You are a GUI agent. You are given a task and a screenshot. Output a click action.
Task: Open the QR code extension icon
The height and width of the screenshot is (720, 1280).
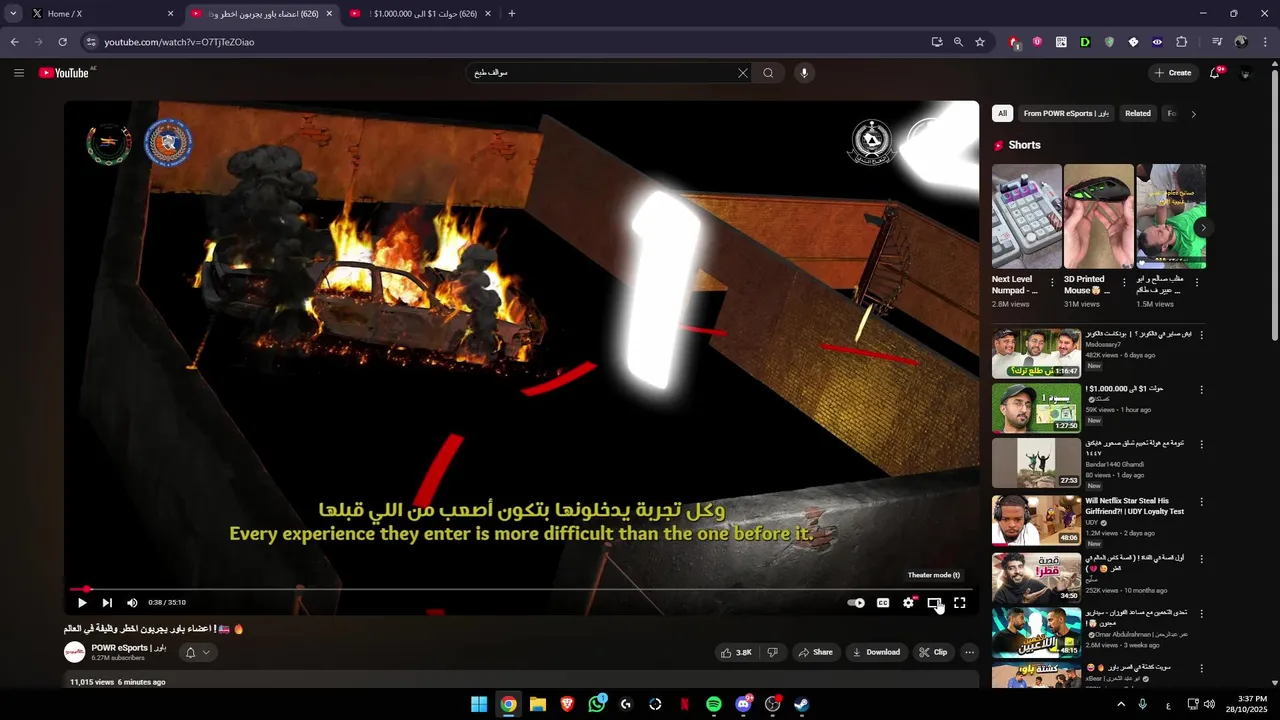[x=1061, y=42]
